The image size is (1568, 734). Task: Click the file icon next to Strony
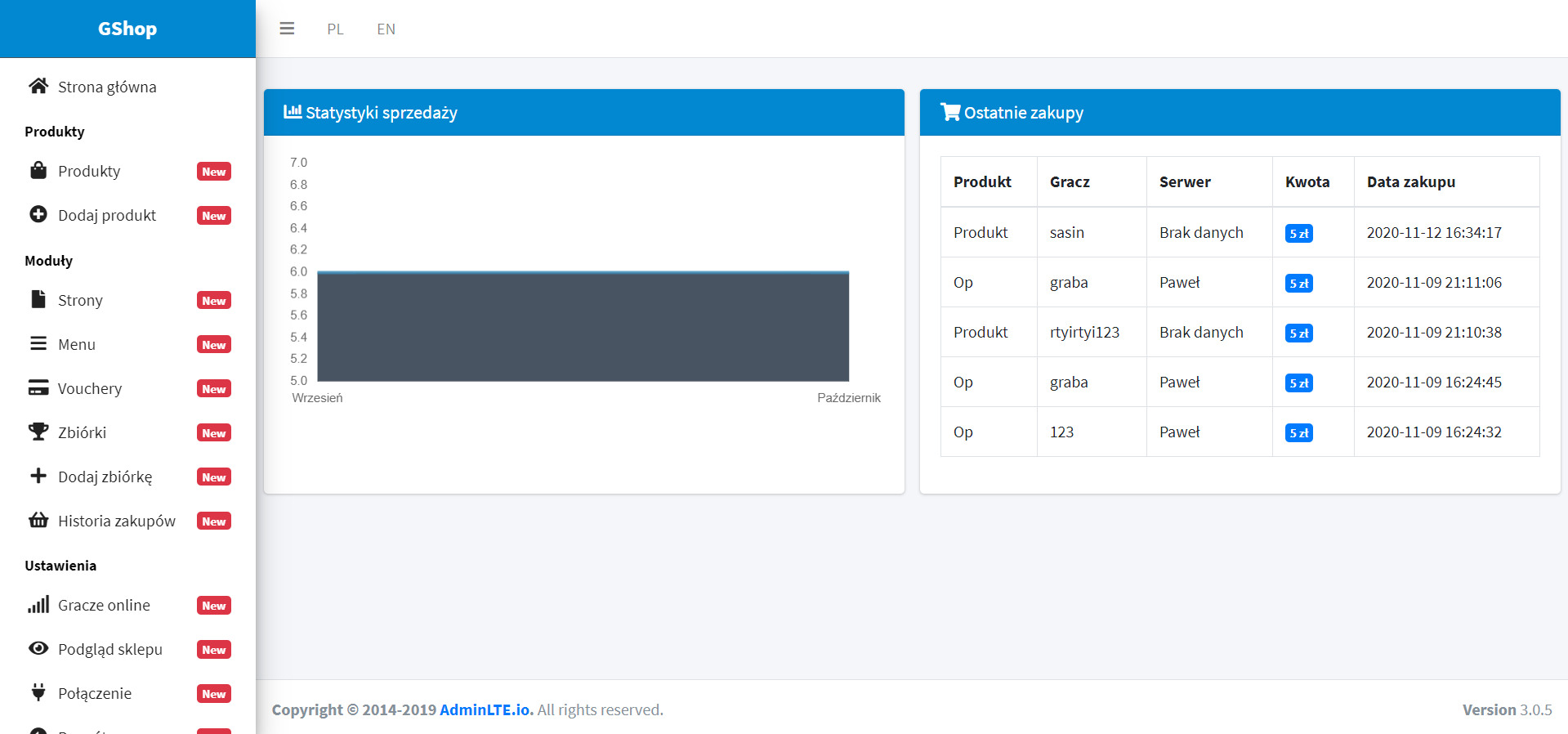(x=38, y=299)
